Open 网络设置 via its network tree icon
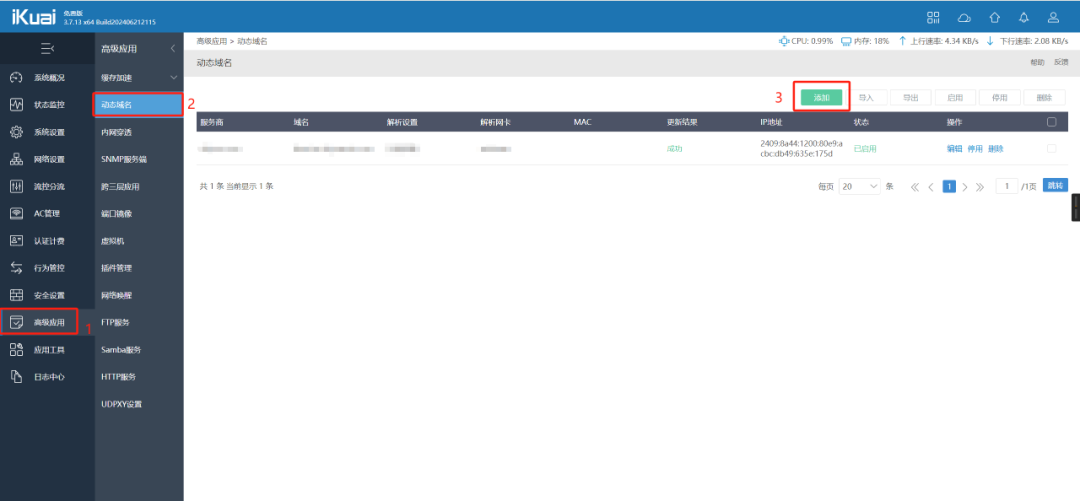Screen dimensions: 1080x501 pyautogui.click(x=17, y=159)
